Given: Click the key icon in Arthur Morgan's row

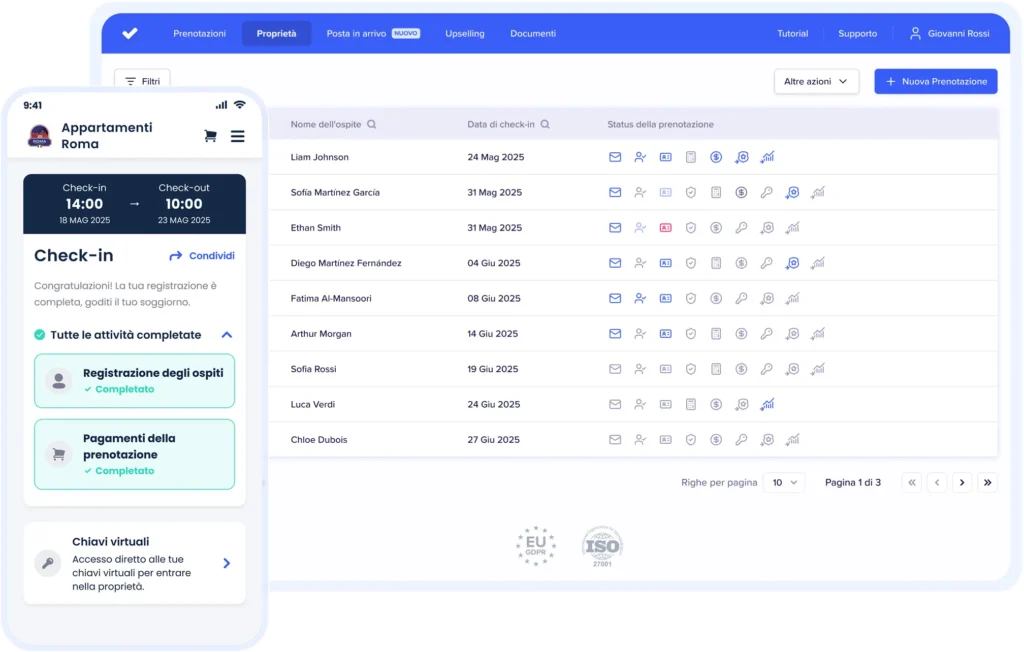Looking at the screenshot, I should click(x=767, y=334).
